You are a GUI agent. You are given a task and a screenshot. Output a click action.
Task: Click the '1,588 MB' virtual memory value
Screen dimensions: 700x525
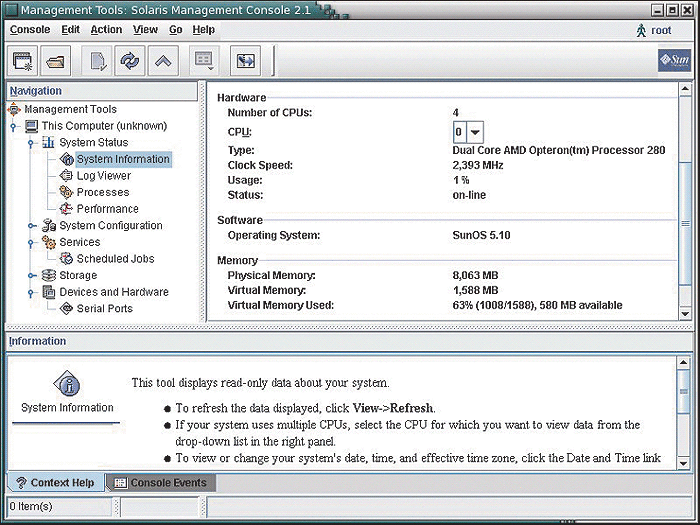pyautogui.click(x=475, y=291)
